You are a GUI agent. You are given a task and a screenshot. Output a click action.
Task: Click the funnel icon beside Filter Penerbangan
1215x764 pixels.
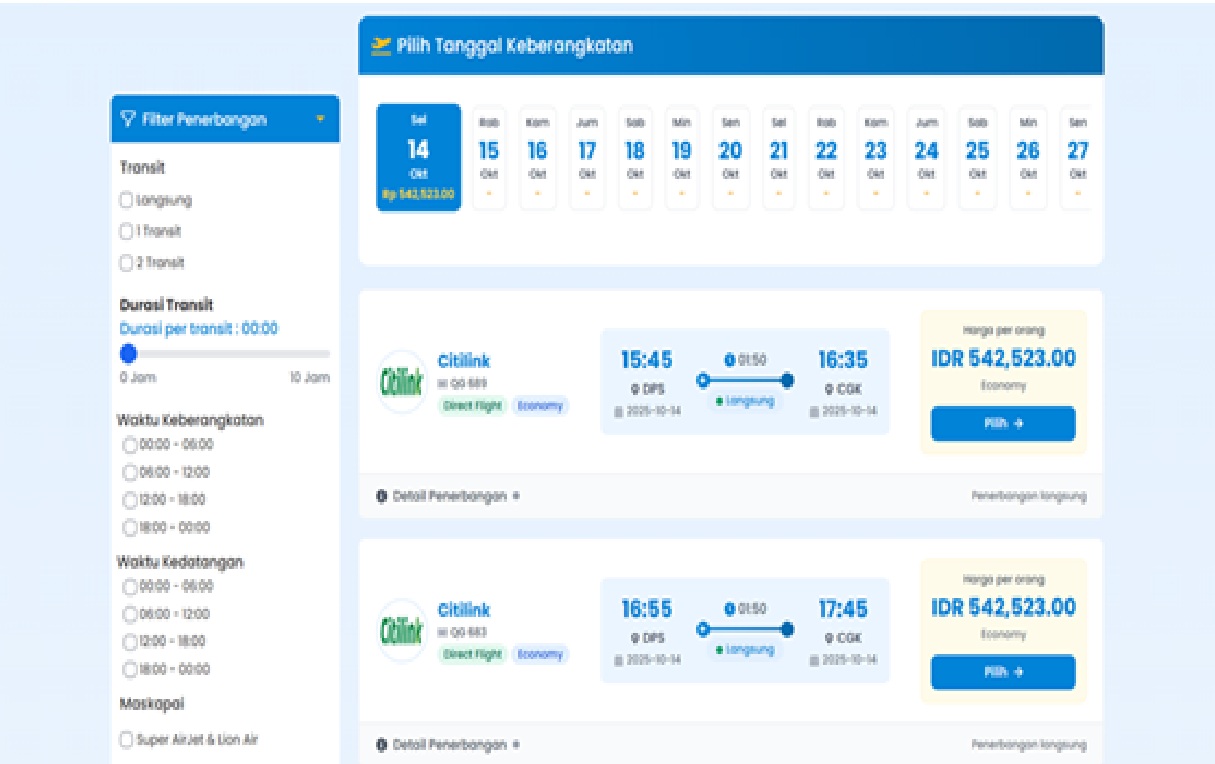coord(127,119)
